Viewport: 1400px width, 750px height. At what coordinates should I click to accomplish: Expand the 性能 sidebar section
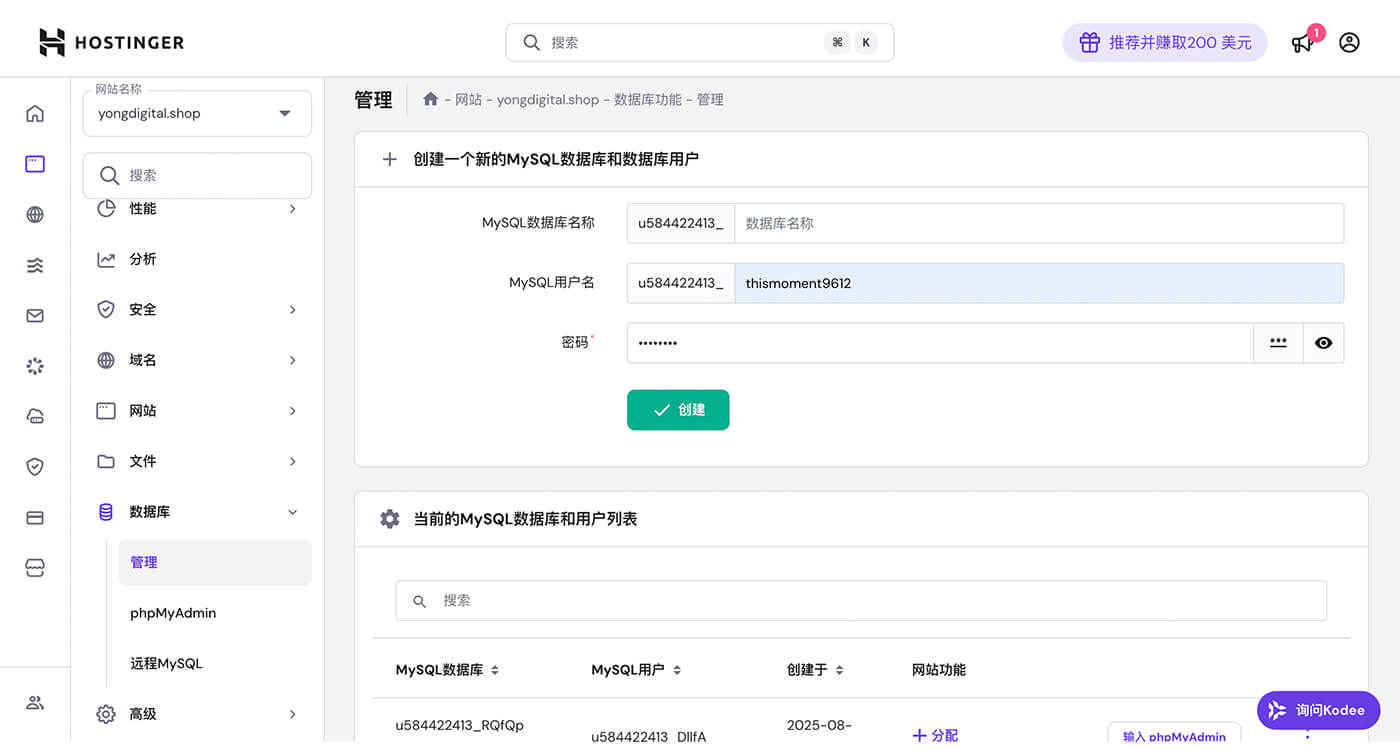click(293, 208)
